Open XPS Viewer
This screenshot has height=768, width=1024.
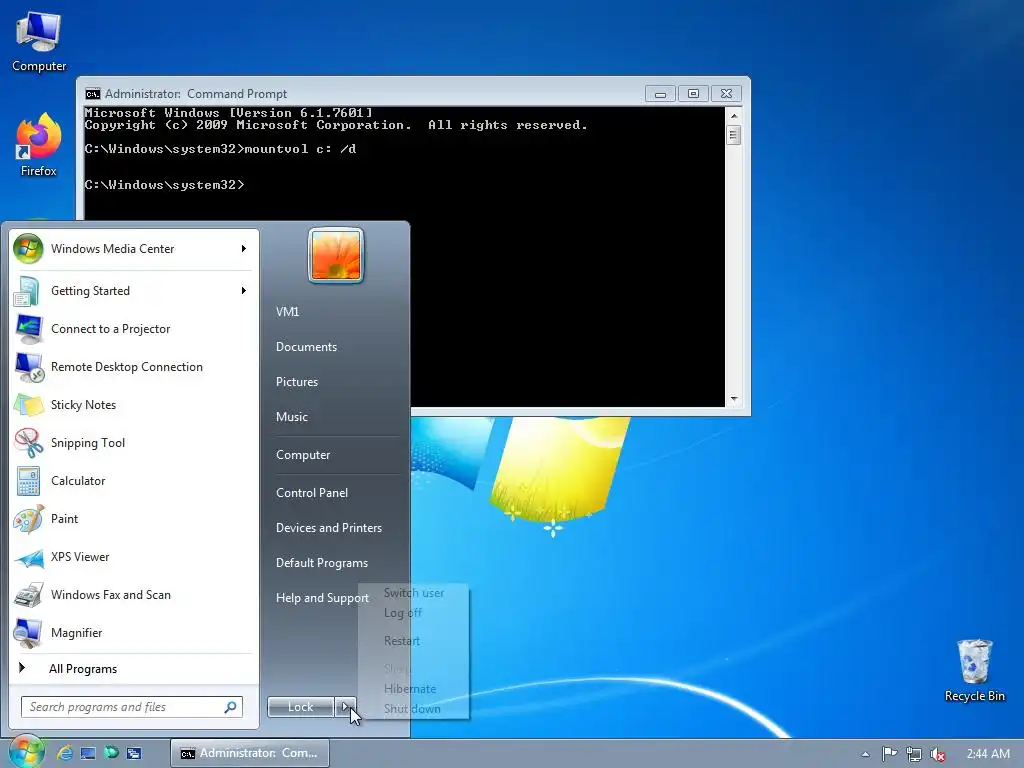pyautogui.click(x=134, y=556)
